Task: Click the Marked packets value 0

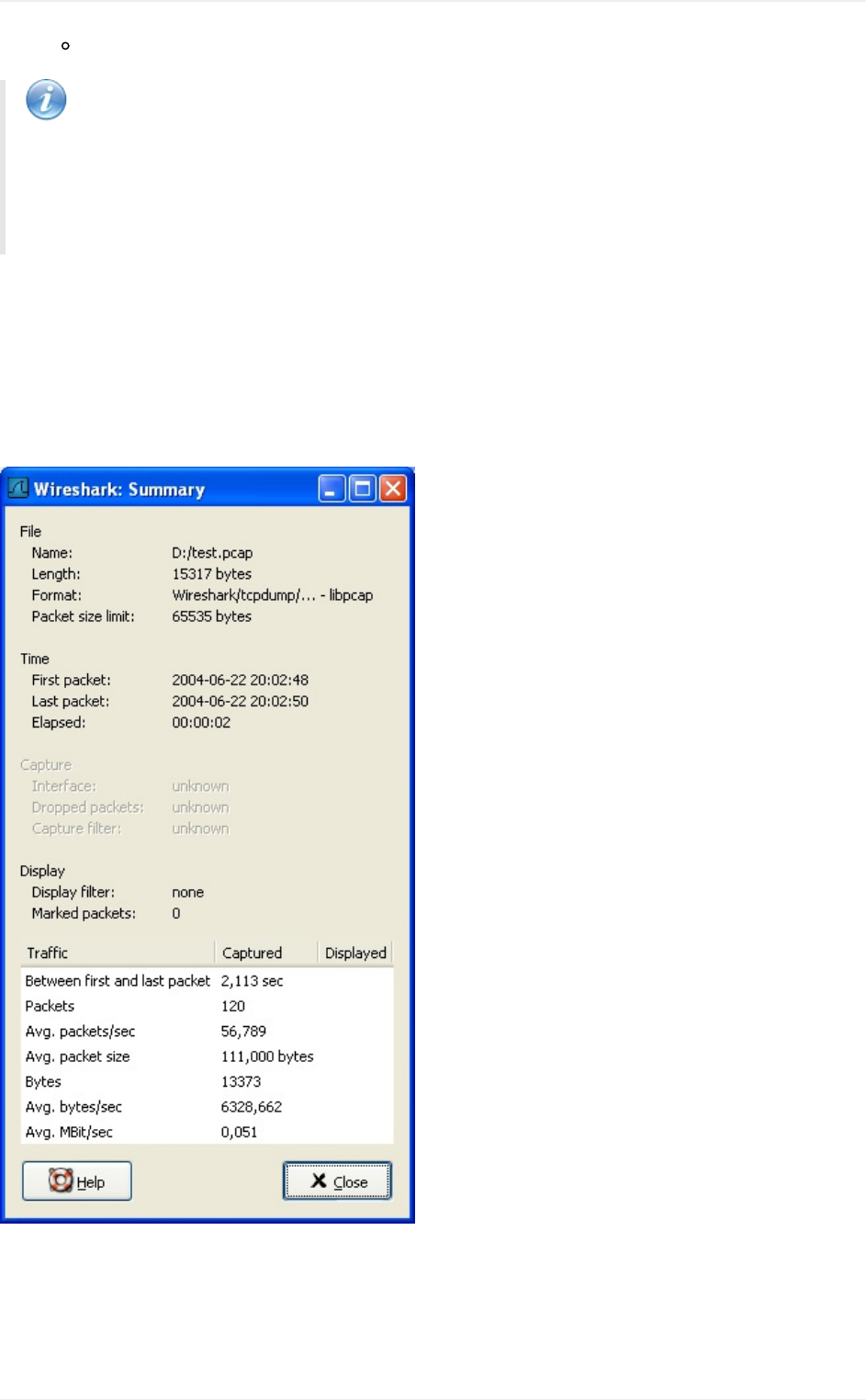Action: [x=176, y=913]
